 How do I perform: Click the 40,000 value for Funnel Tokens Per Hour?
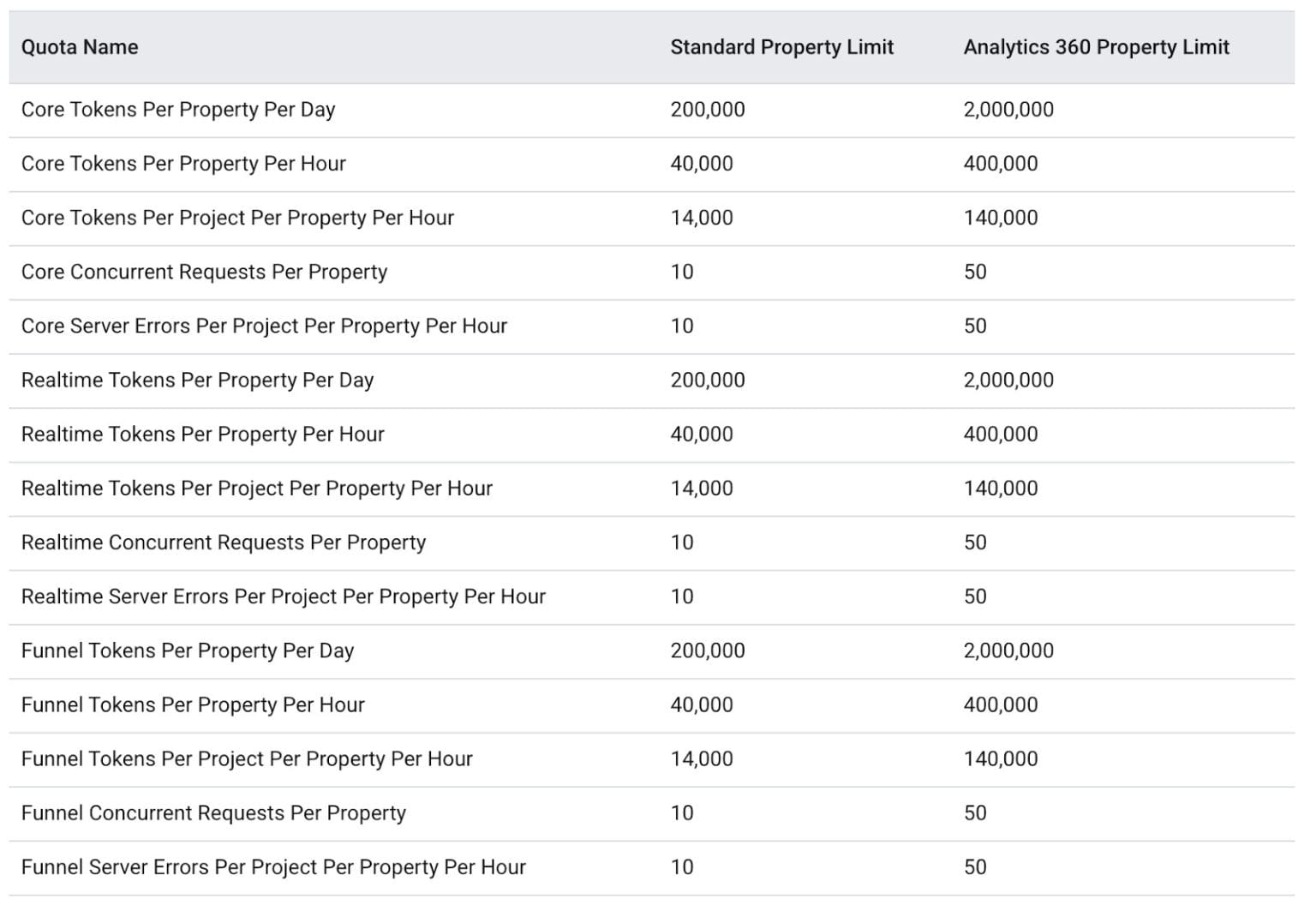click(702, 704)
